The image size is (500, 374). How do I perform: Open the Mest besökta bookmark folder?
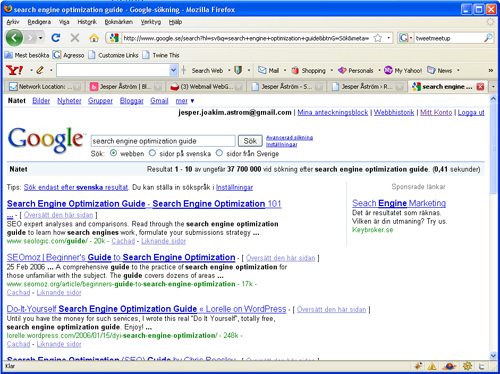[x=27, y=55]
